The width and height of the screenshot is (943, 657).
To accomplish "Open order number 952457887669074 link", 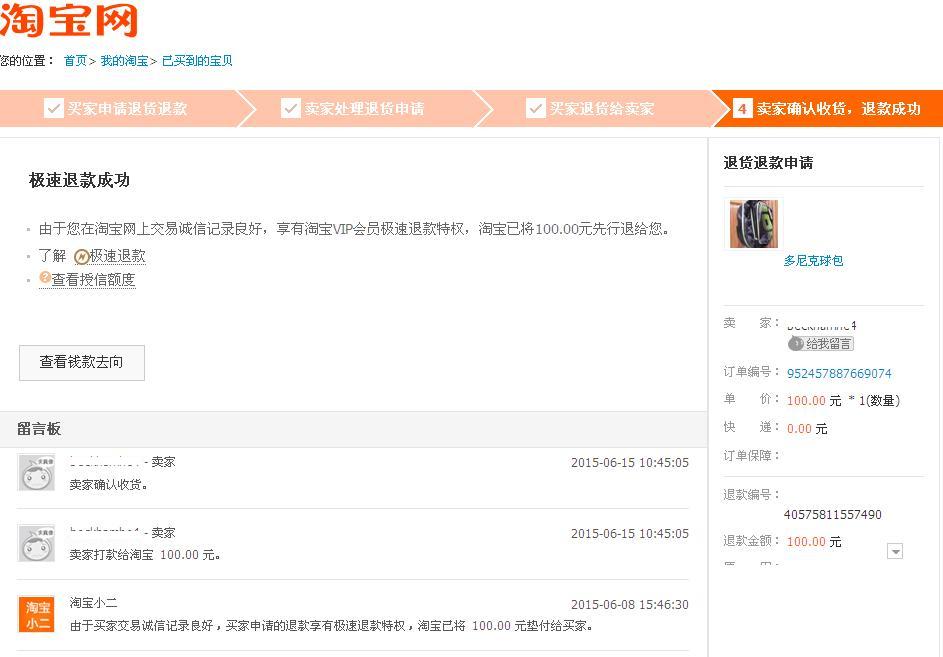I will pos(839,373).
